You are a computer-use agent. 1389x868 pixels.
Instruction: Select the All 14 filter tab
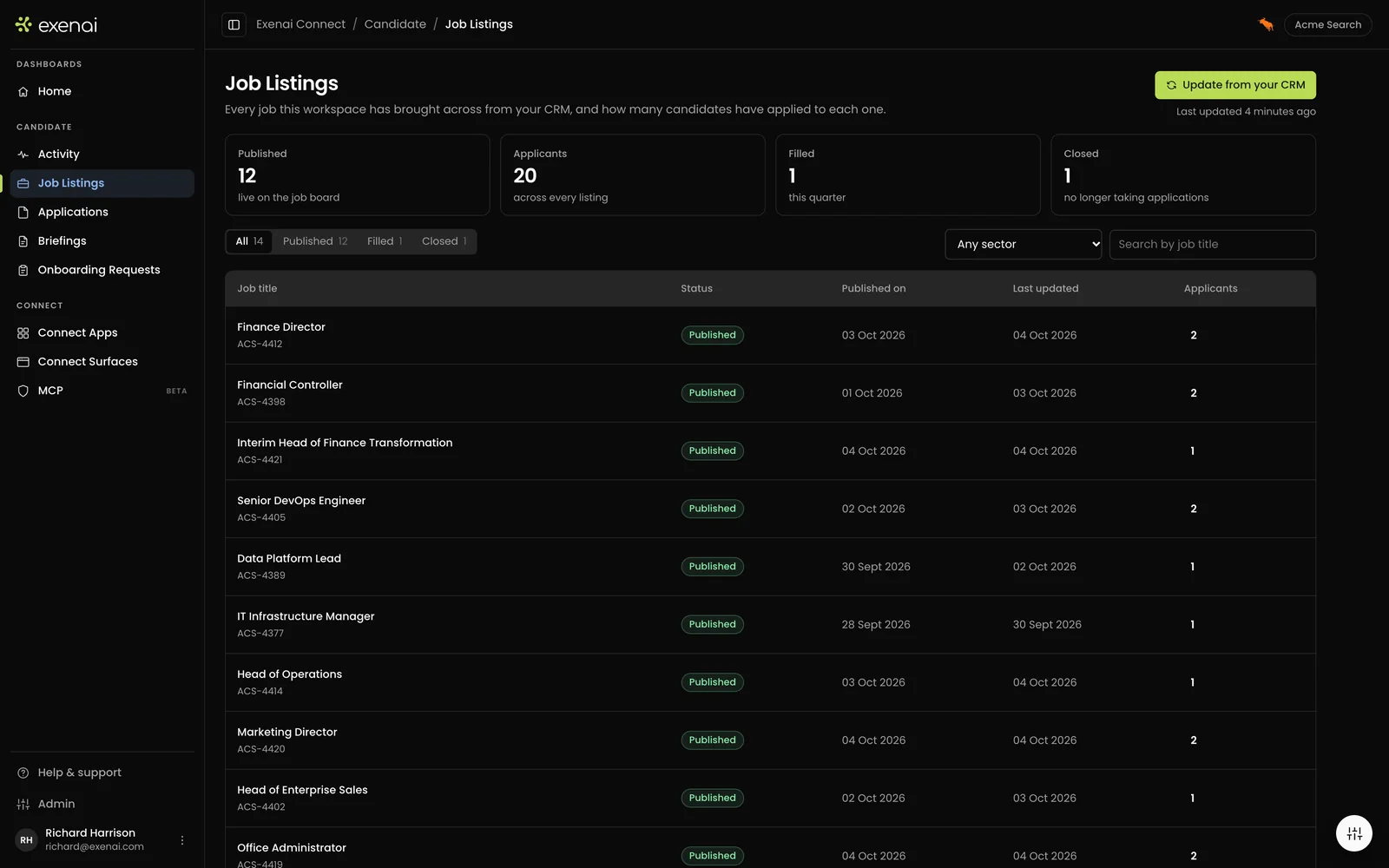pos(249,241)
